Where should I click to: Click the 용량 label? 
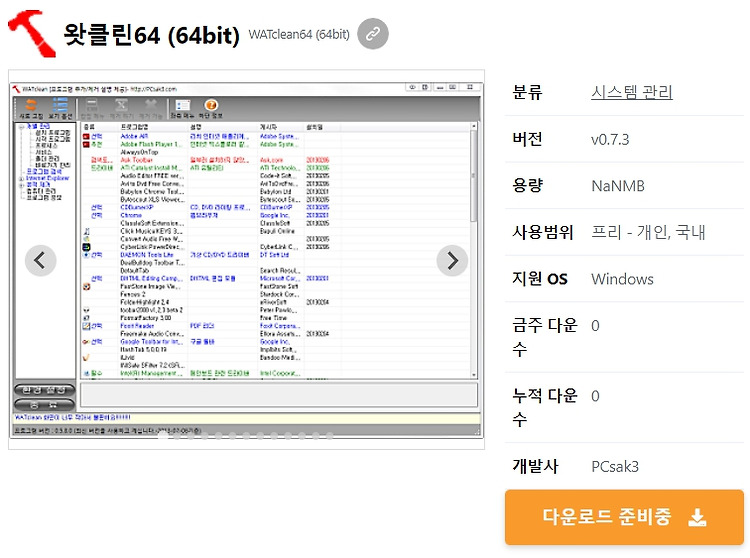pyautogui.click(x=527, y=185)
